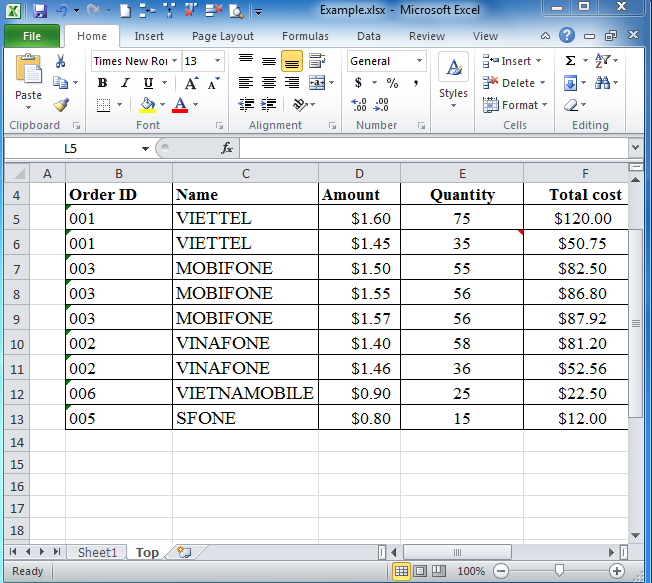The height and width of the screenshot is (583, 652).
Task: Click the Decrease Indent icon
Action: pyautogui.click(x=246, y=104)
